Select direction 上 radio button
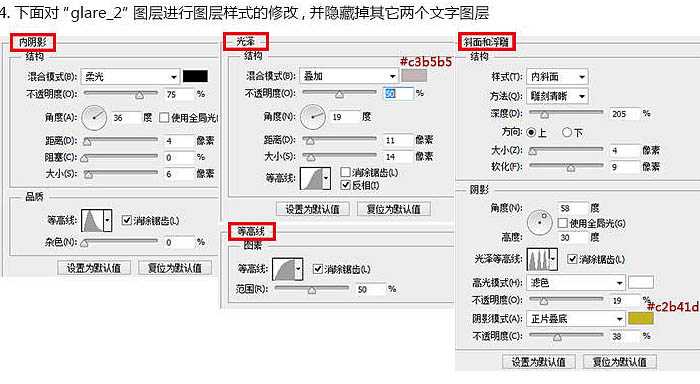Image resolution: width=700 pixels, height=384 pixels. (x=531, y=133)
